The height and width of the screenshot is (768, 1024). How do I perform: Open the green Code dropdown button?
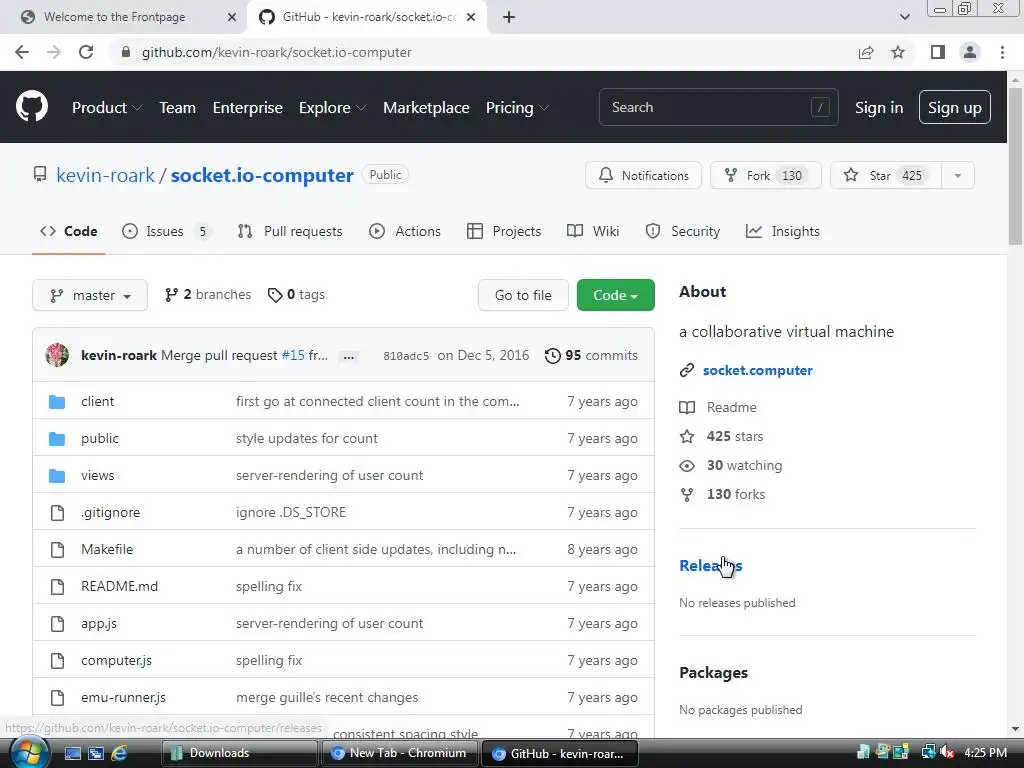(x=615, y=295)
